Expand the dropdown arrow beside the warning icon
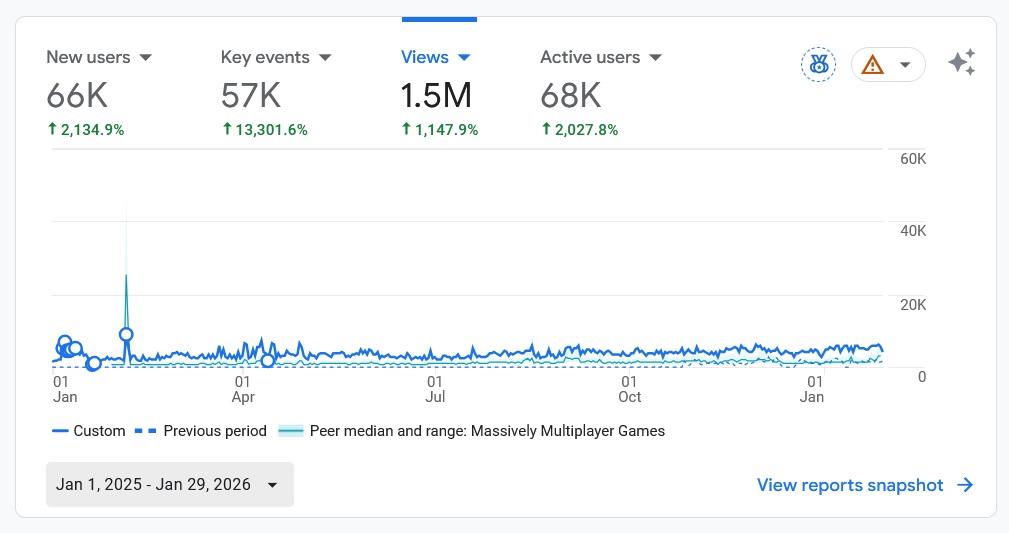The height and width of the screenshot is (533, 1009). point(905,65)
